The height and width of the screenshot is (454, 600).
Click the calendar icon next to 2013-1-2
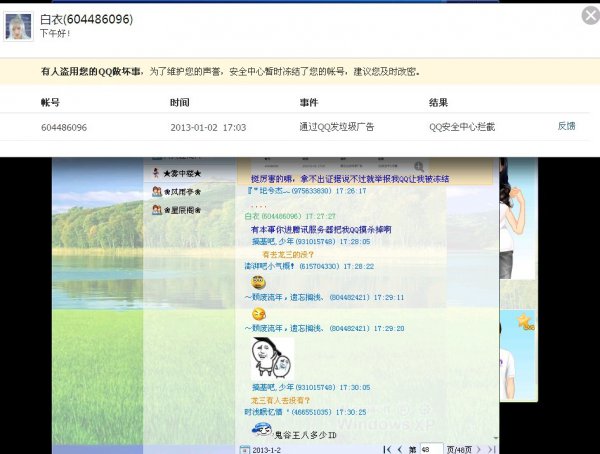point(245,449)
